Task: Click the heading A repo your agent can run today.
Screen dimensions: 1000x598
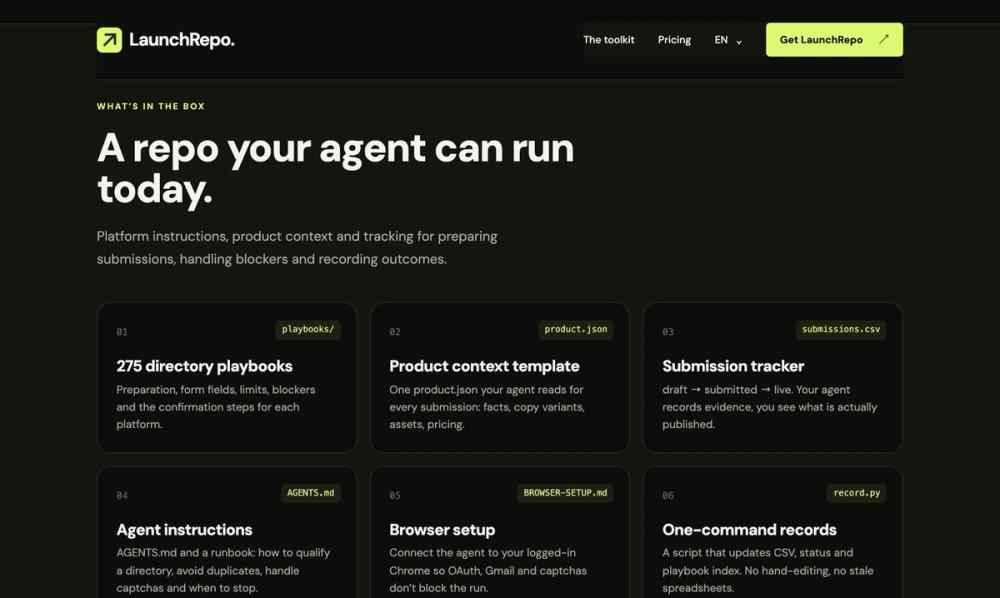Action: coord(335,168)
